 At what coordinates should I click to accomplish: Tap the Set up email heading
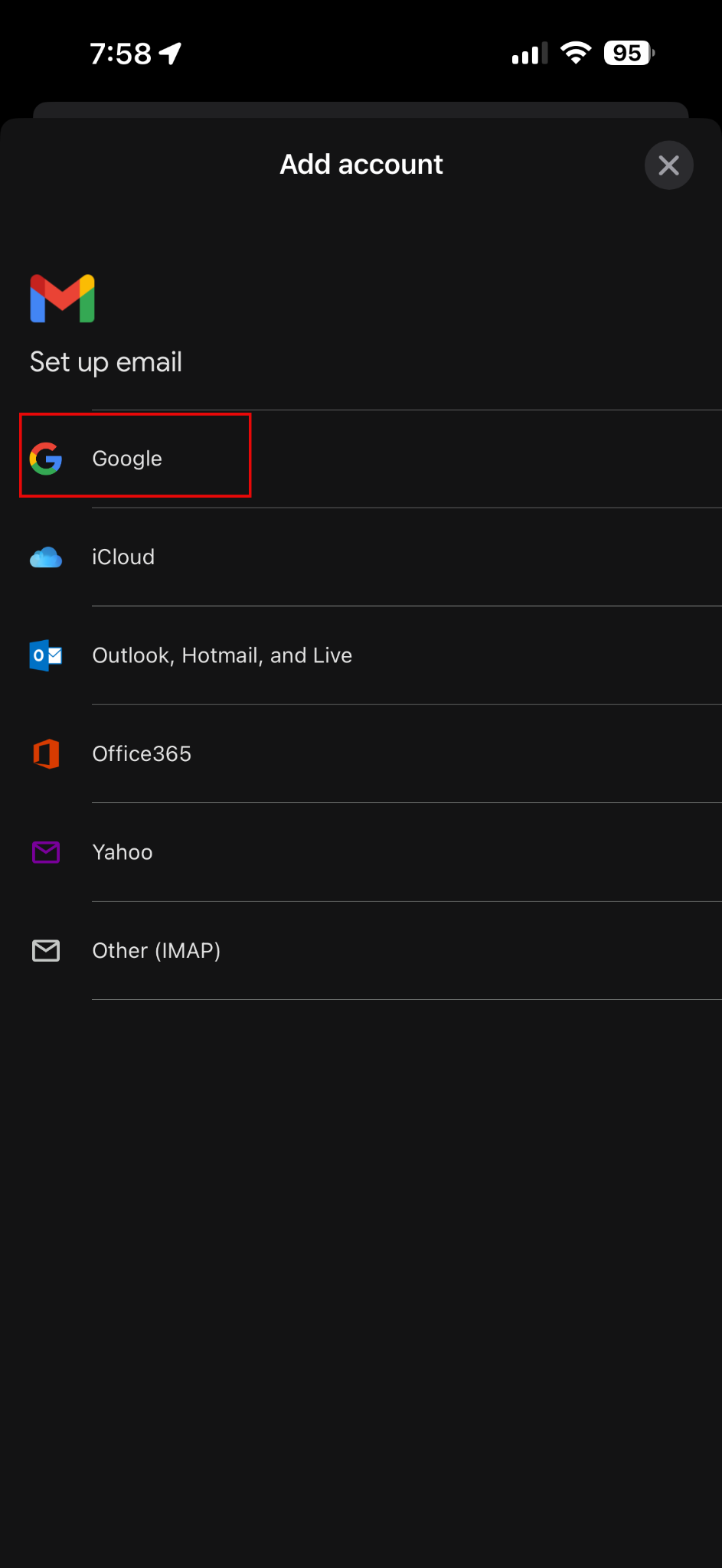coord(106,362)
